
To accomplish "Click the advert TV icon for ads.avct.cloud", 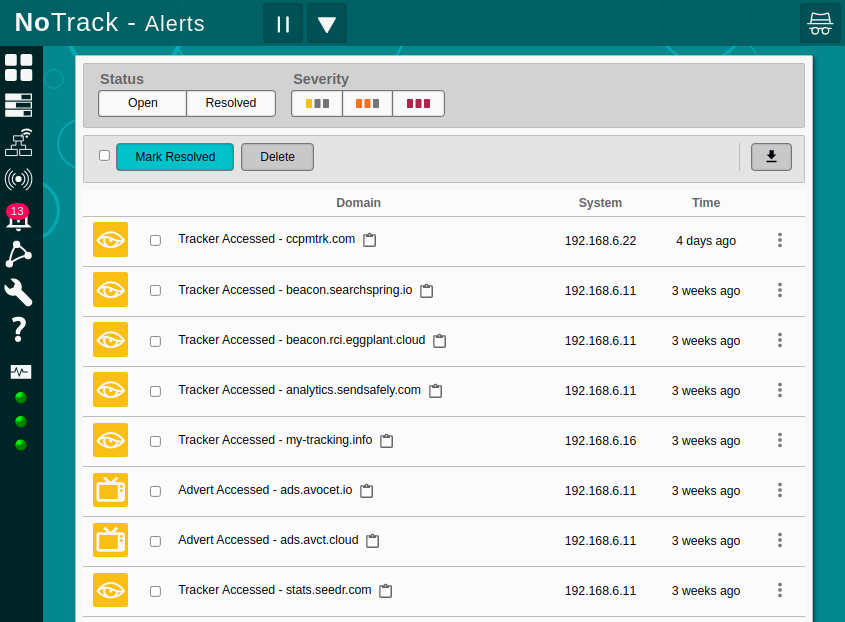I will 110,540.
